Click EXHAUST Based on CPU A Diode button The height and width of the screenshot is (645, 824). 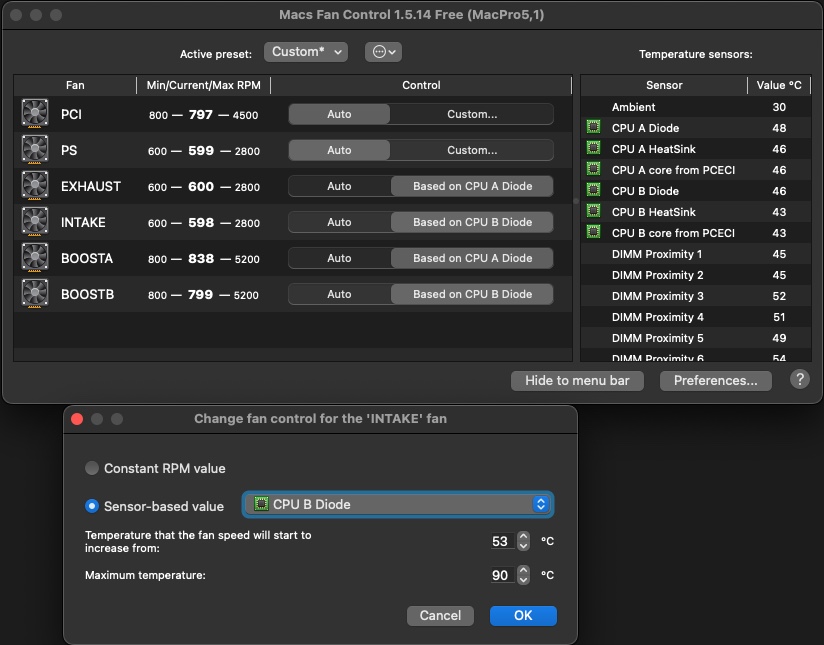(x=472, y=186)
